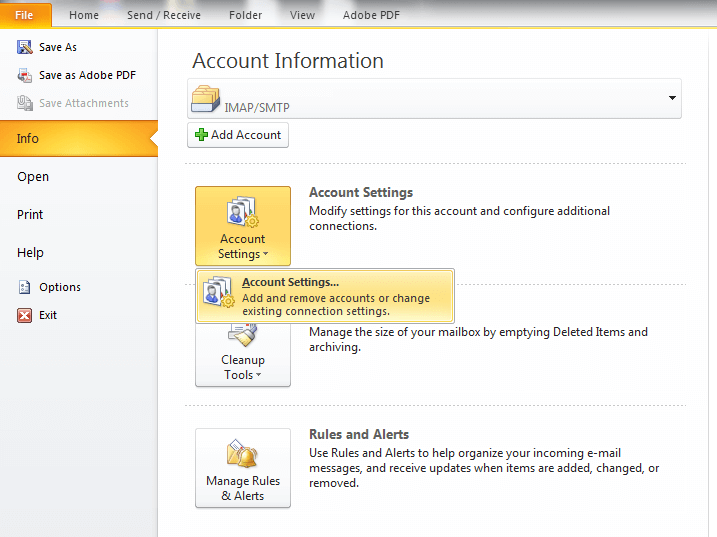Select Print in the backstage sidebar
The width and height of the screenshot is (717, 537).
(x=30, y=215)
